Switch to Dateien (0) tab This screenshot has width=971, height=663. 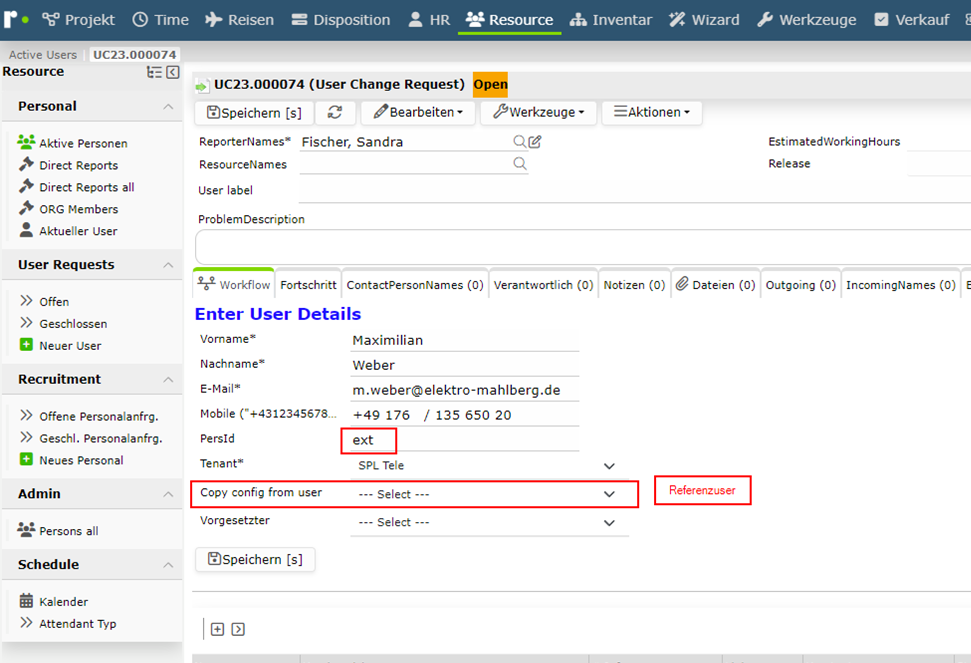(715, 285)
